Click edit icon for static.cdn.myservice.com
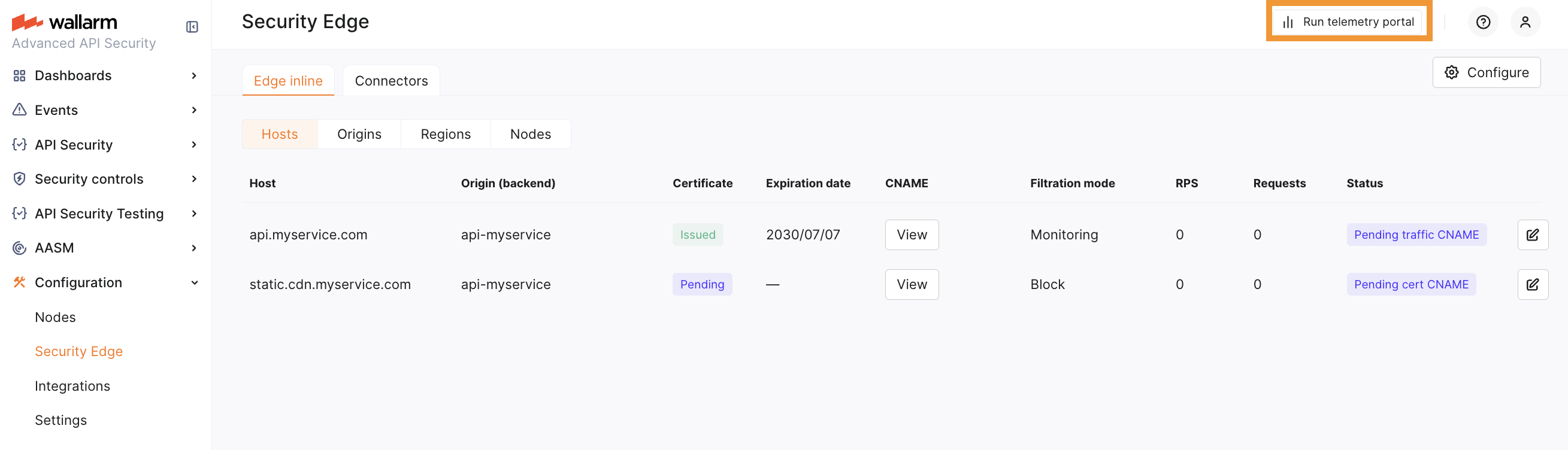1568x450 pixels. click(1532, 285)
